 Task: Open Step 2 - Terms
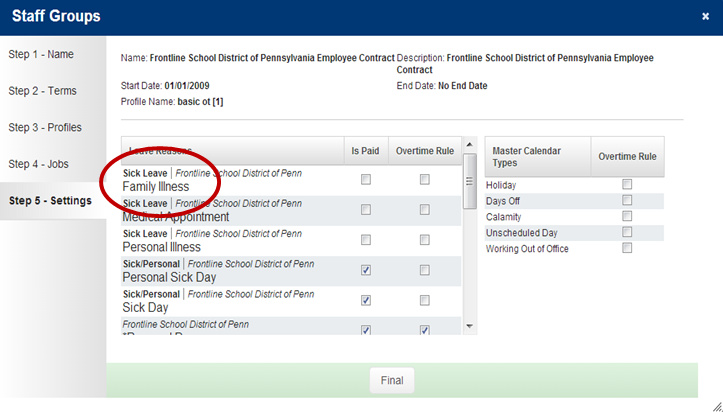[42, 91]
